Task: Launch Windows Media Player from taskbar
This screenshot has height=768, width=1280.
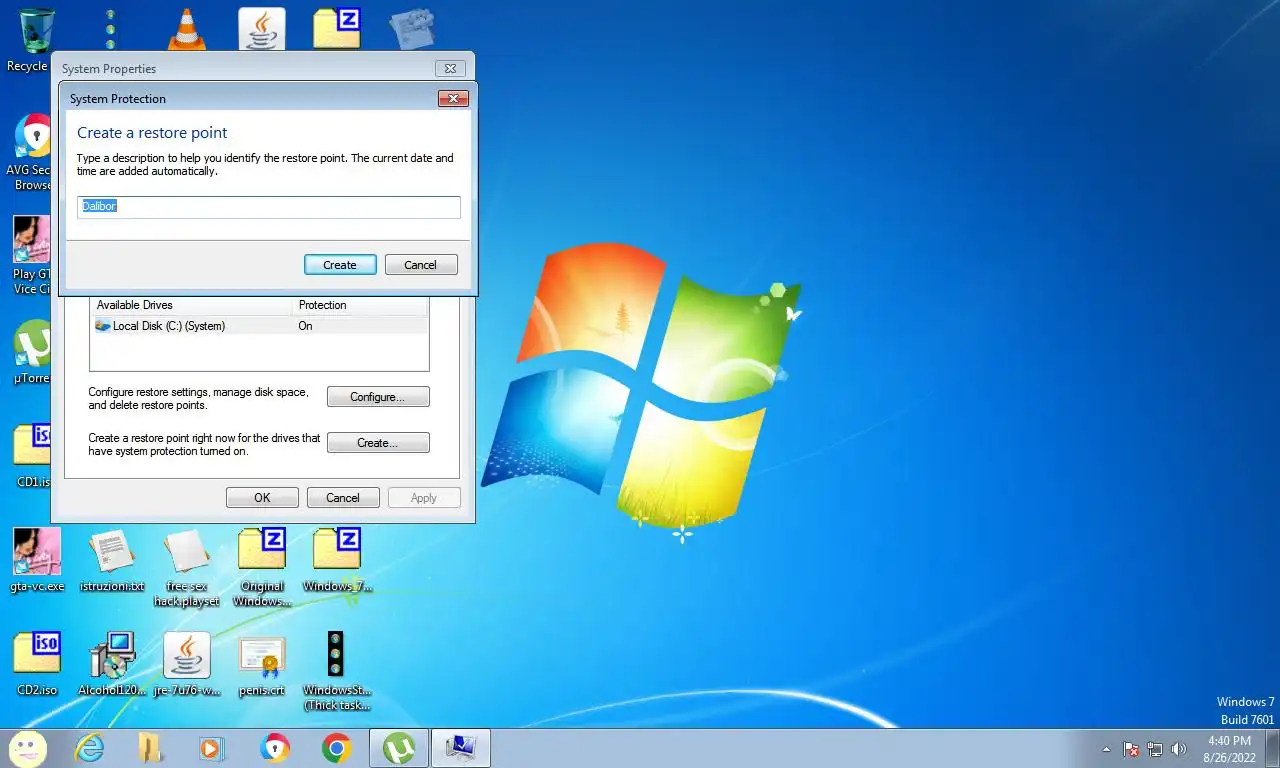Action: click(x=211, y=748)
